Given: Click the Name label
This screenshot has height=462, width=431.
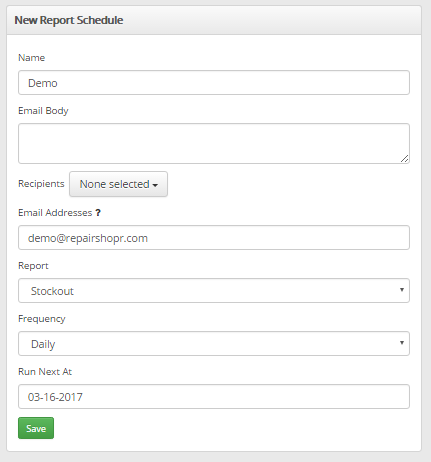Looking at the screenshot, I should (31, 58).
